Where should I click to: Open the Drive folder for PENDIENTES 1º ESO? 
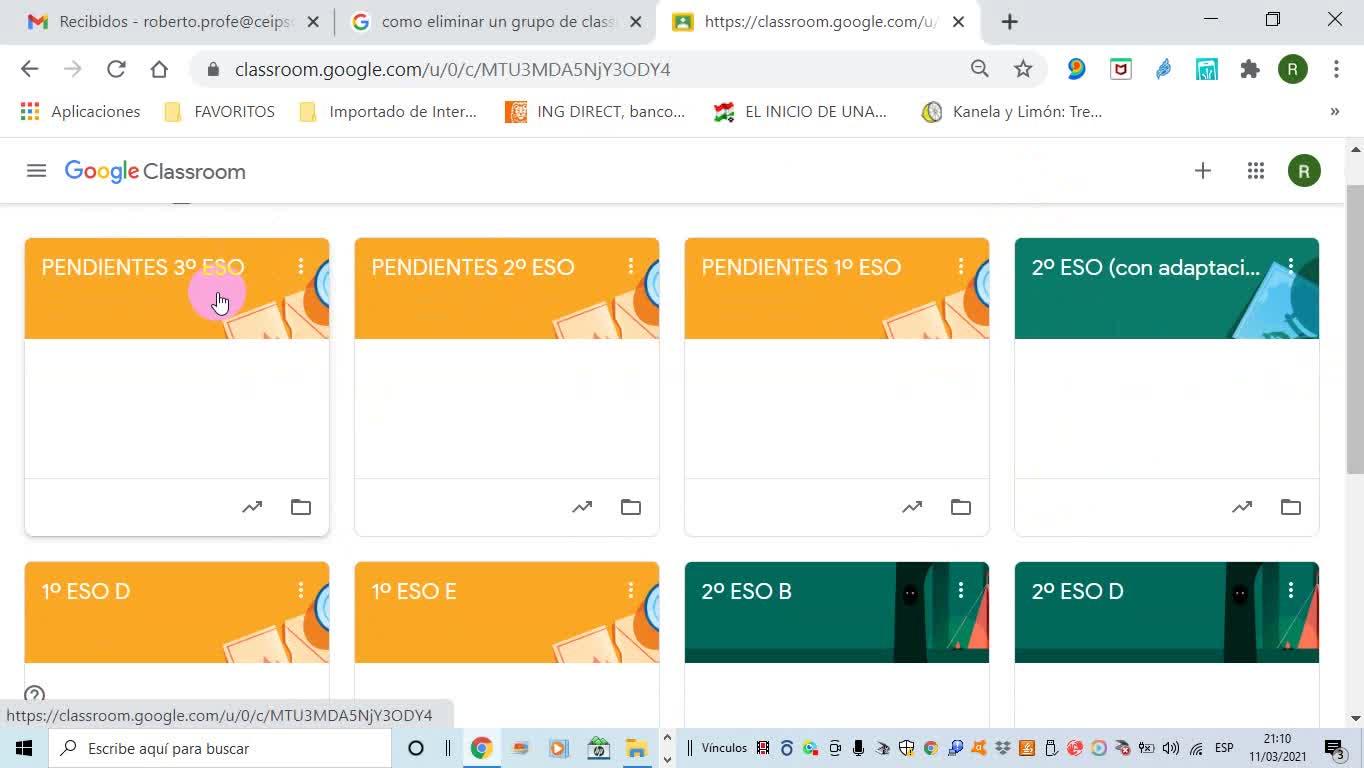click(x=961, y=507)
